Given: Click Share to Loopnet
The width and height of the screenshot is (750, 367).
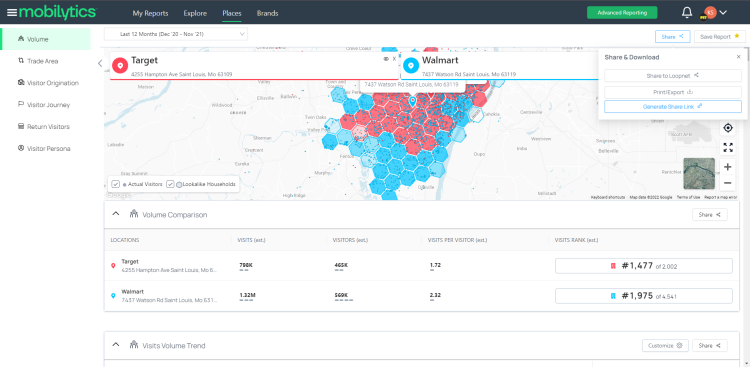Looking at the screenshot, I should coord(673,76).
